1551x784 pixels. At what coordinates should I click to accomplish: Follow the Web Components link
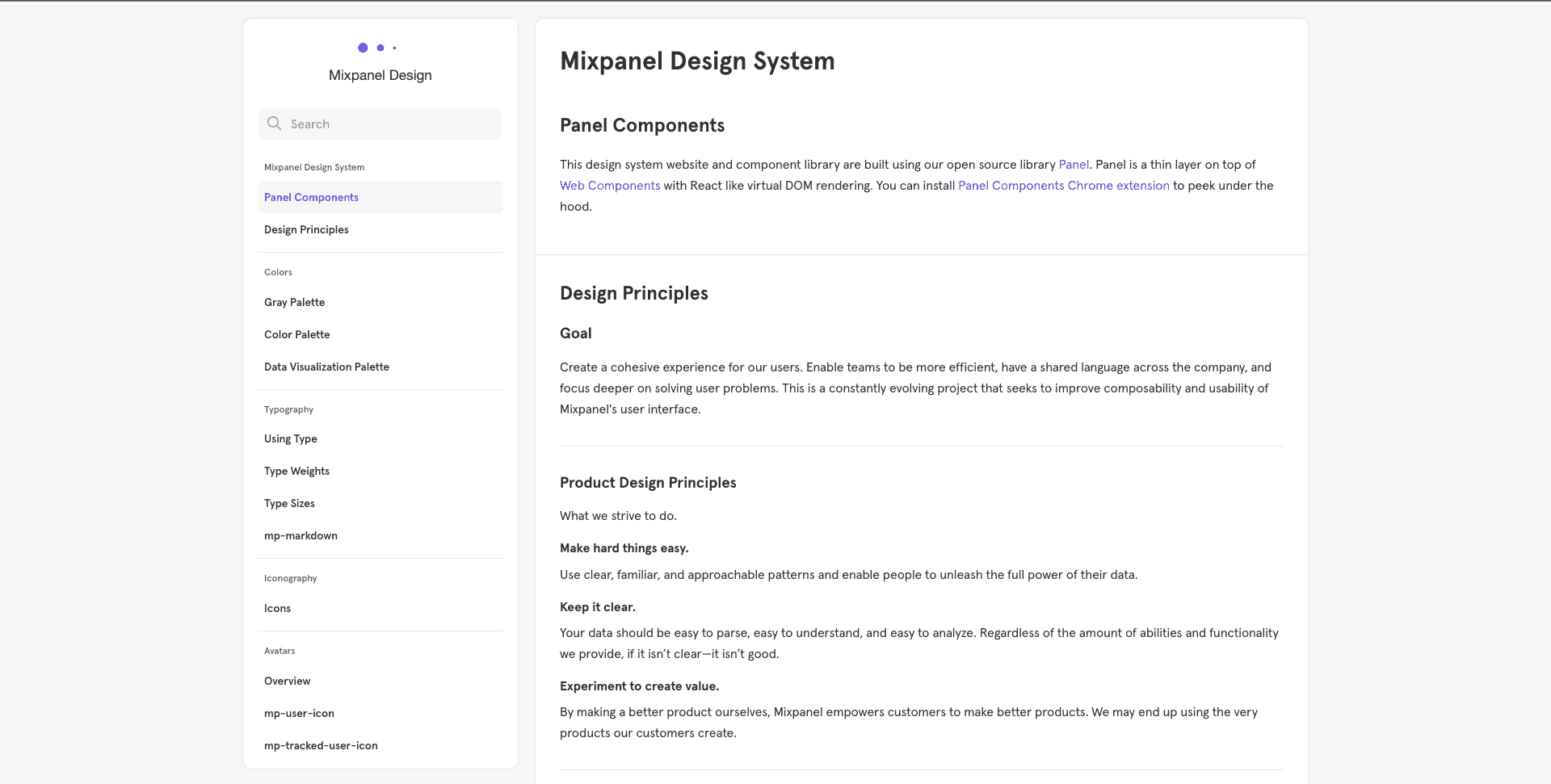pyautogui.click(x=610, y=186)
